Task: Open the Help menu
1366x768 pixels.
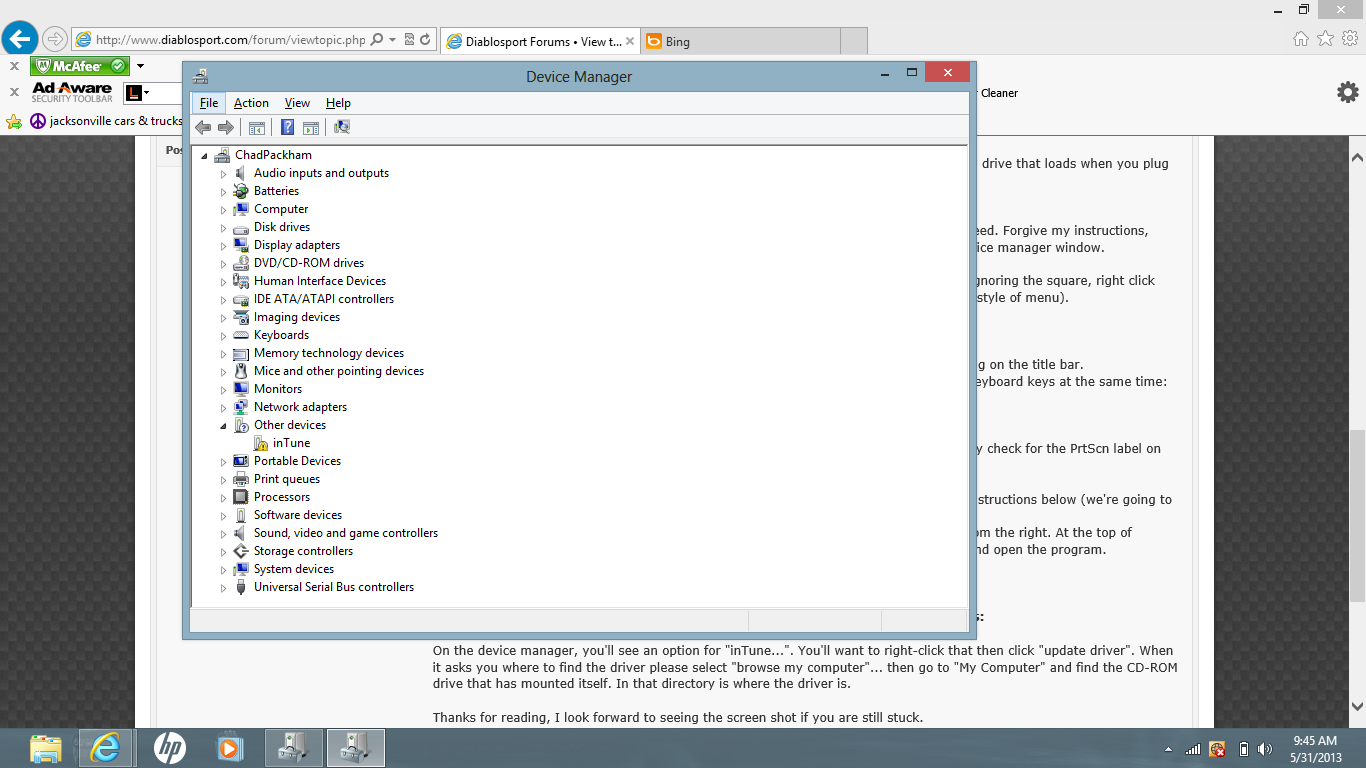Action: click(x=338, y=103)
